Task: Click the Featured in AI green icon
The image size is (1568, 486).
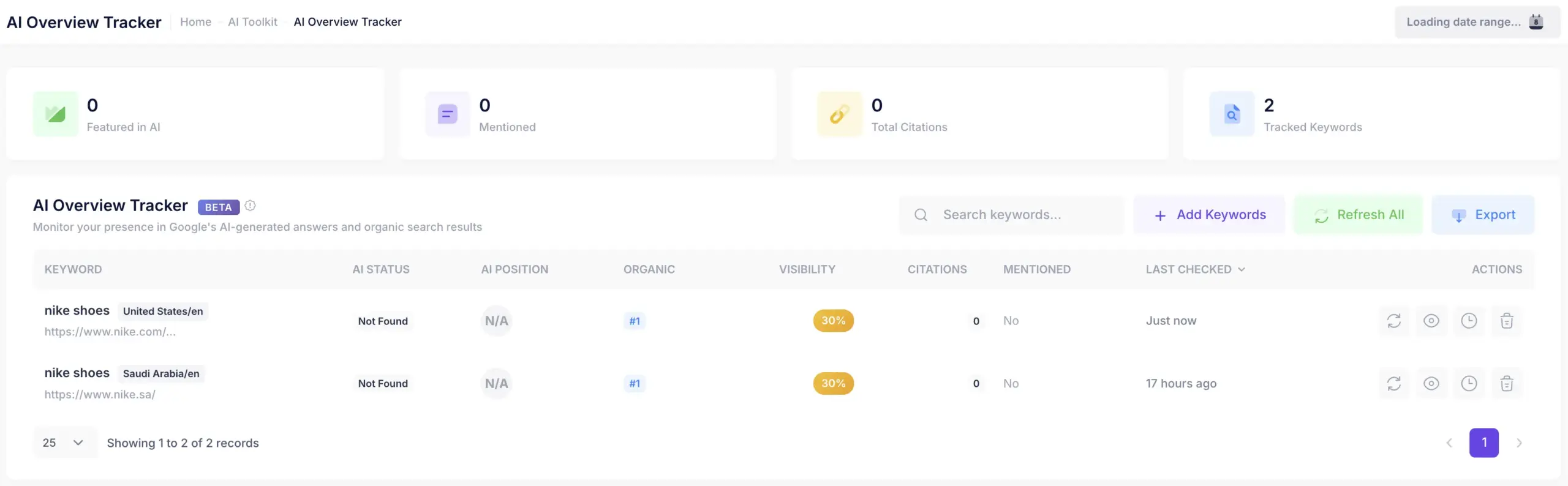Action: [56, 114]
